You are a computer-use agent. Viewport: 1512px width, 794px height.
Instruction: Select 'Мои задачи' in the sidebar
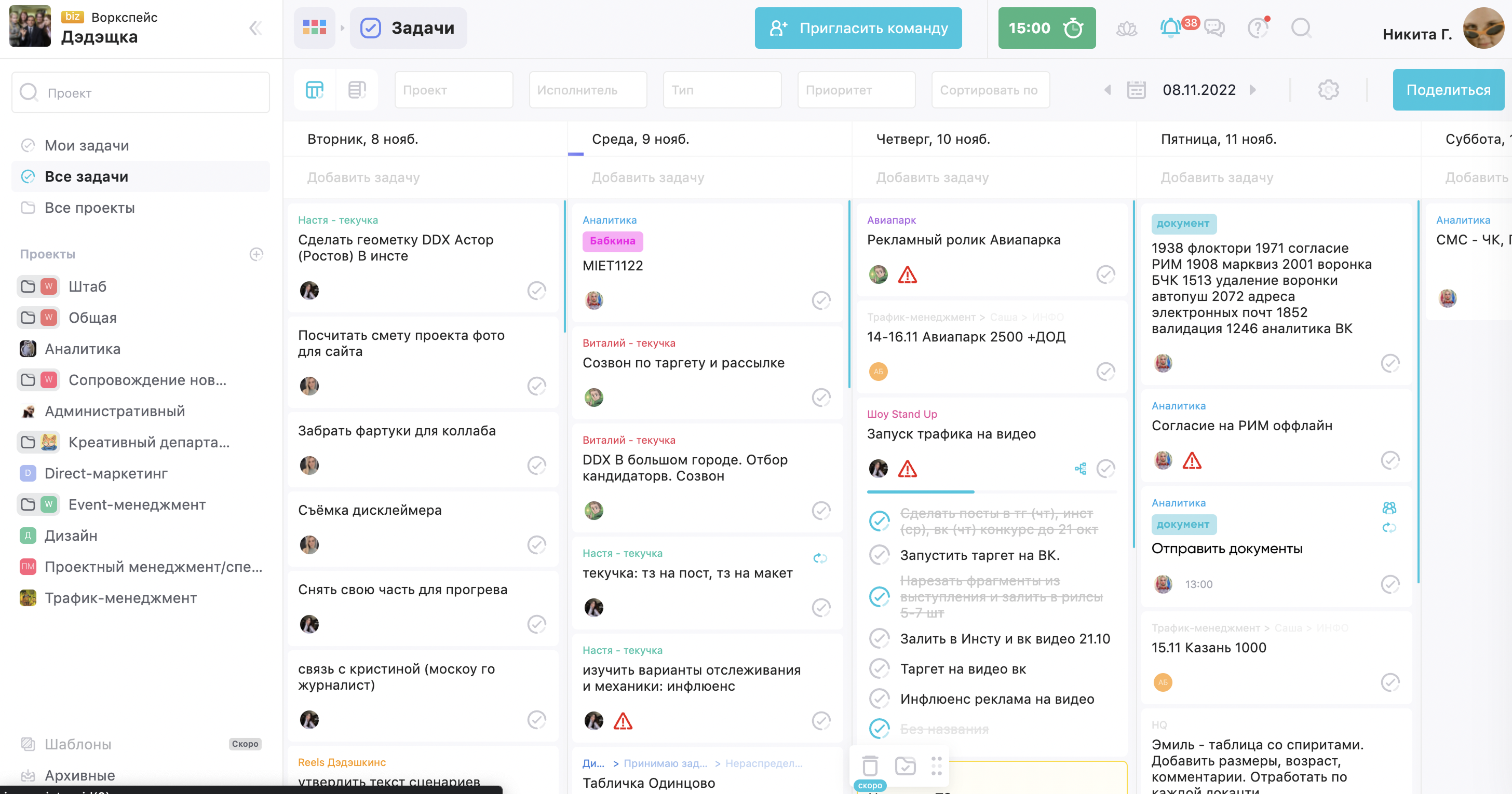tap(87, 145)
